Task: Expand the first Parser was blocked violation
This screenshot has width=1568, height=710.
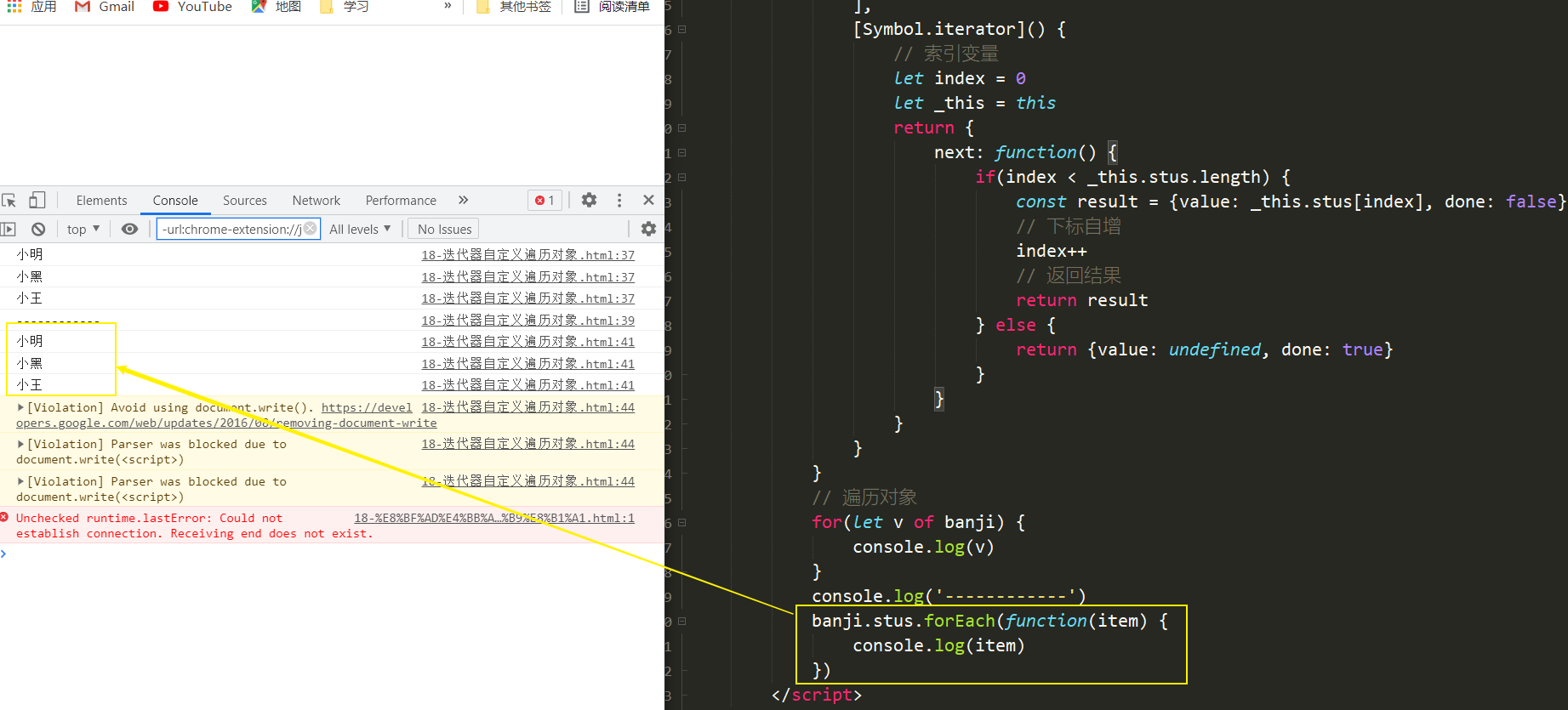Action: (x=20, y=444)
